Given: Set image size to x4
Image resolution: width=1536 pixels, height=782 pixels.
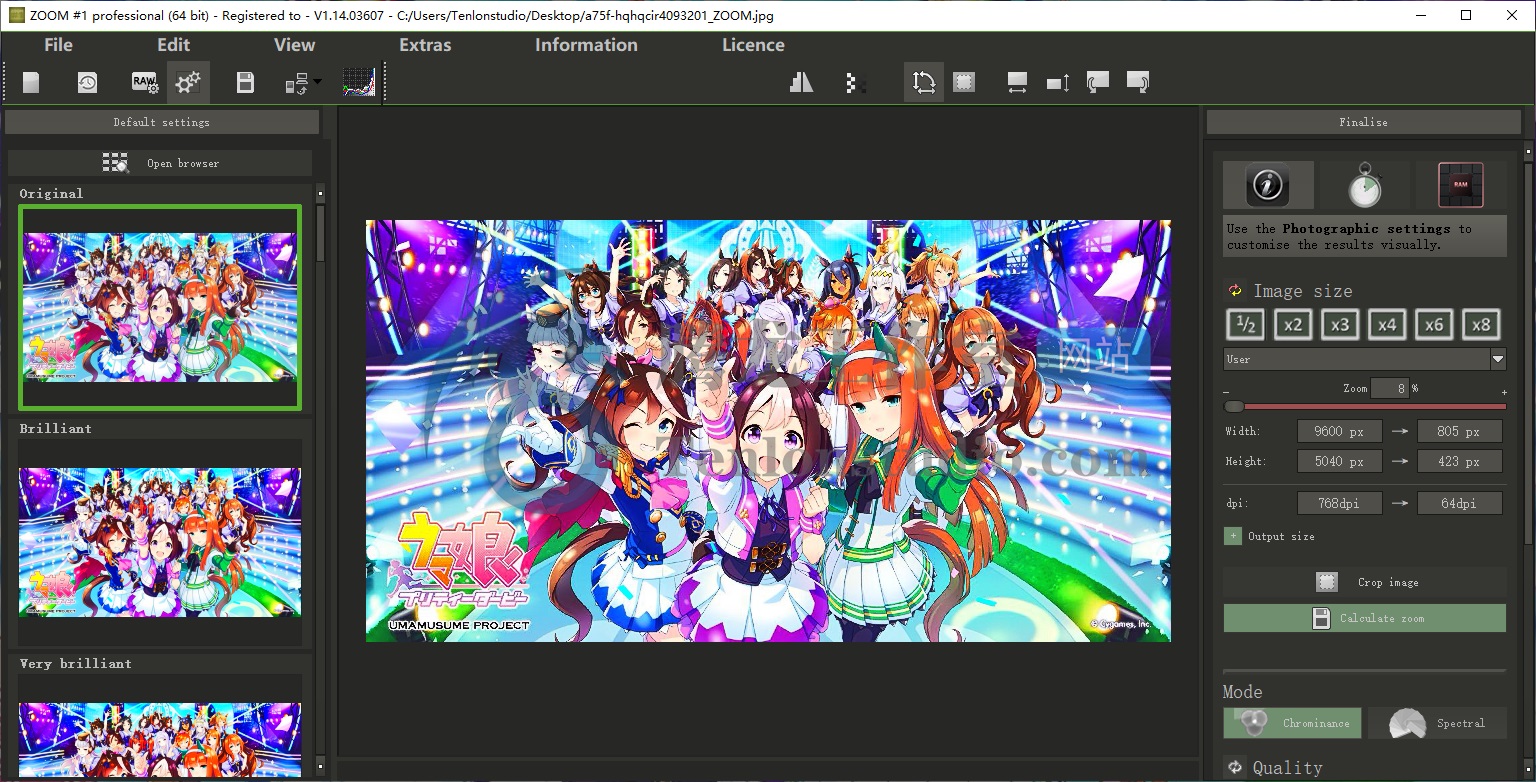Looking at the screenshot, I should pos(1387,324).
